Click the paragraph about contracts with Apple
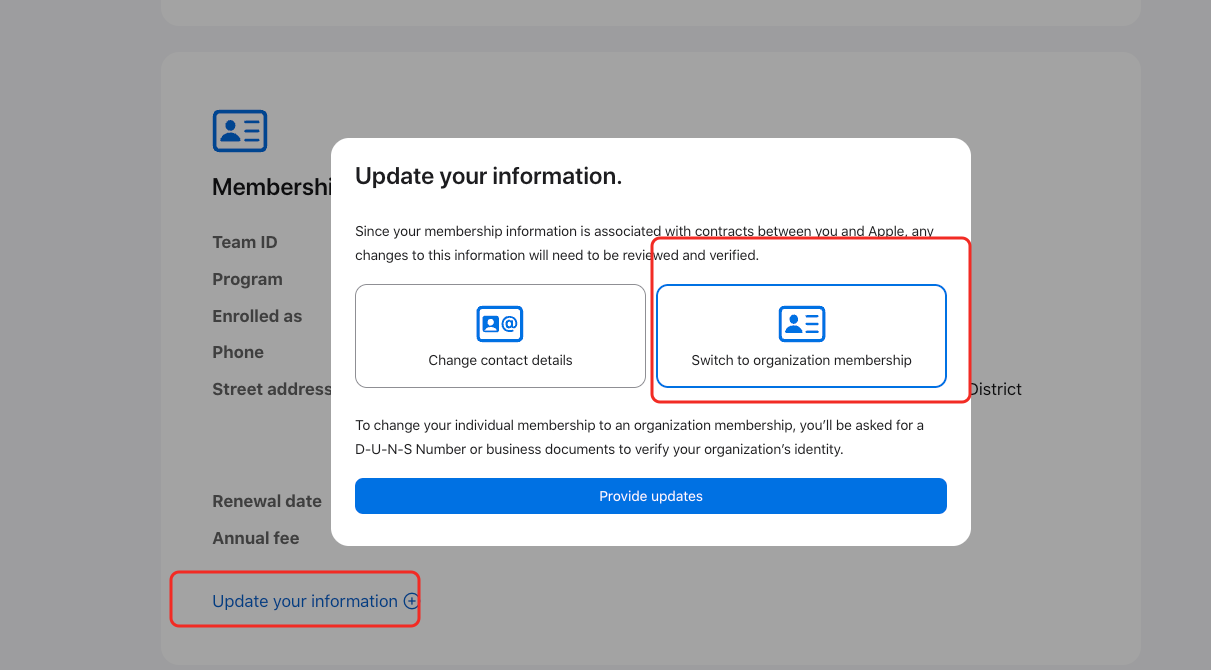The width and height of the screenshot is (1211, 670). pyautogui.click(x=645, y=243)
